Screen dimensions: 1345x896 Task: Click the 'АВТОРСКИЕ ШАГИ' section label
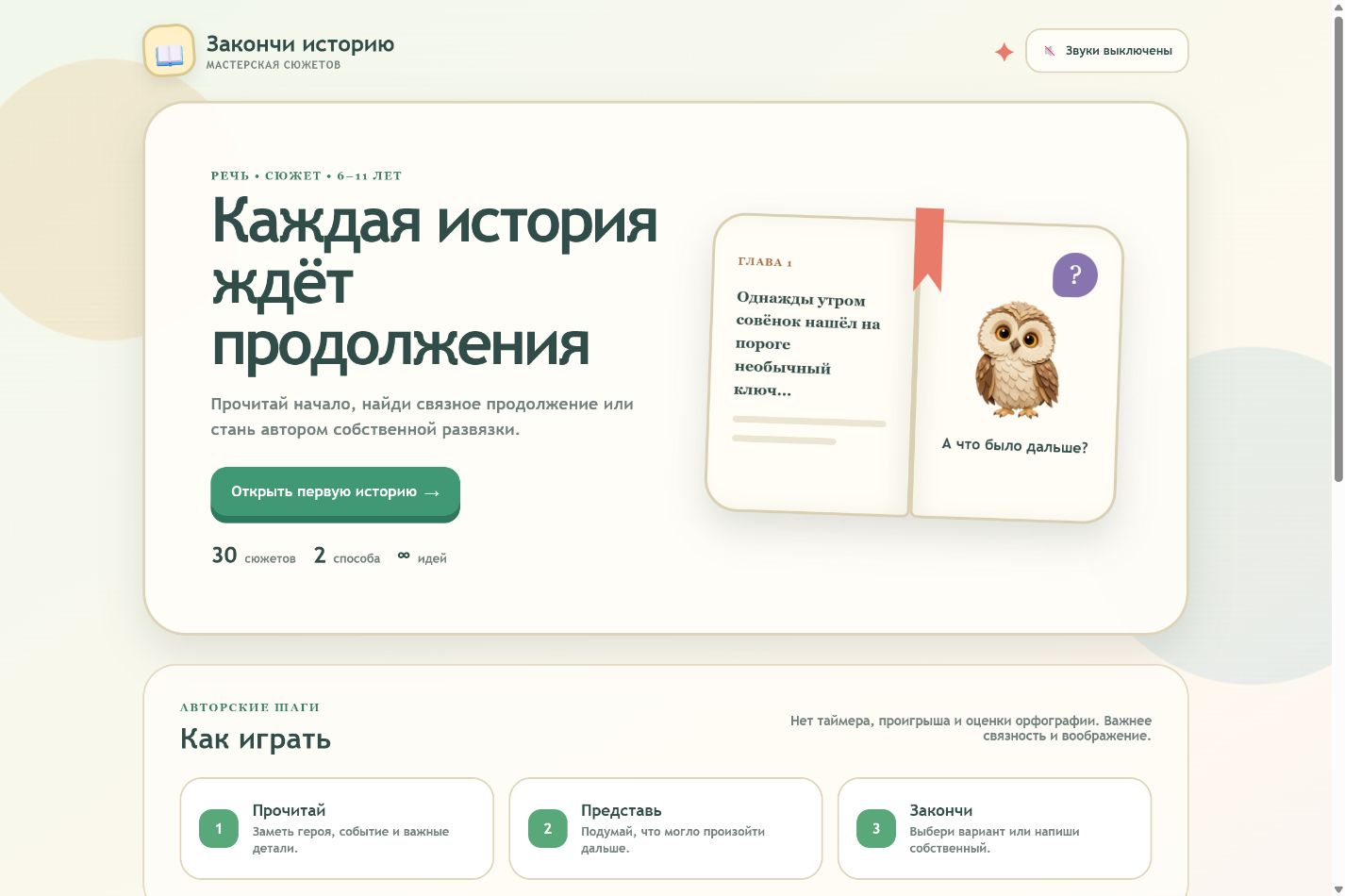pos(250,706)
